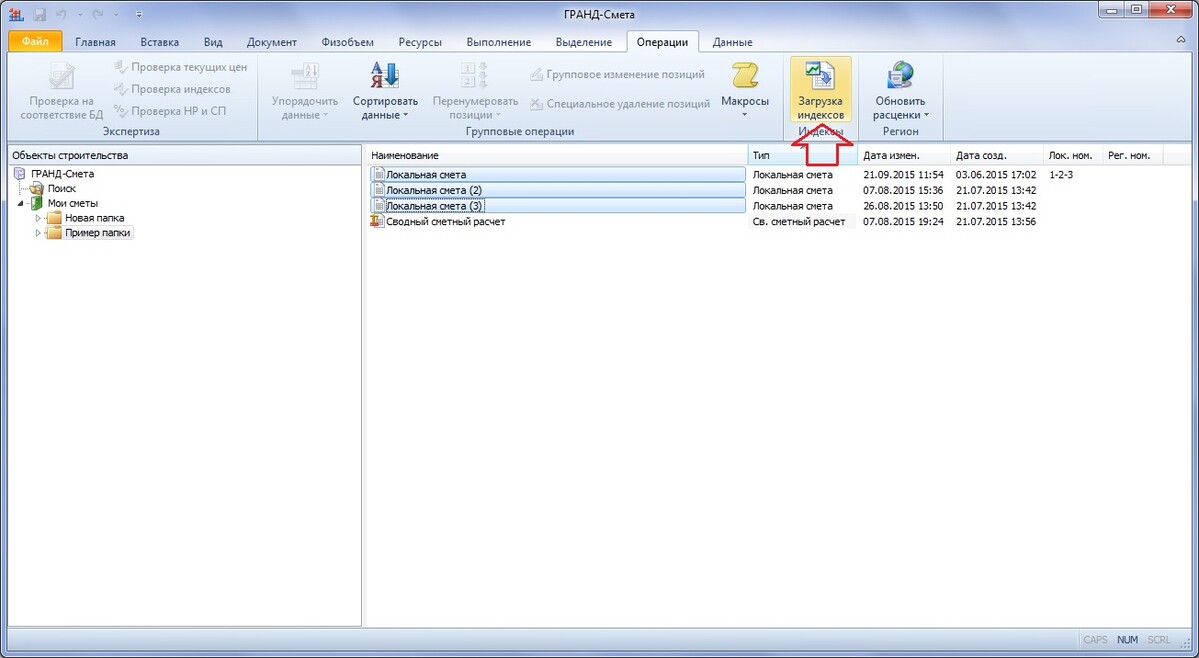Click the NUM indicator in status bar

click(x=1127, y=640)
